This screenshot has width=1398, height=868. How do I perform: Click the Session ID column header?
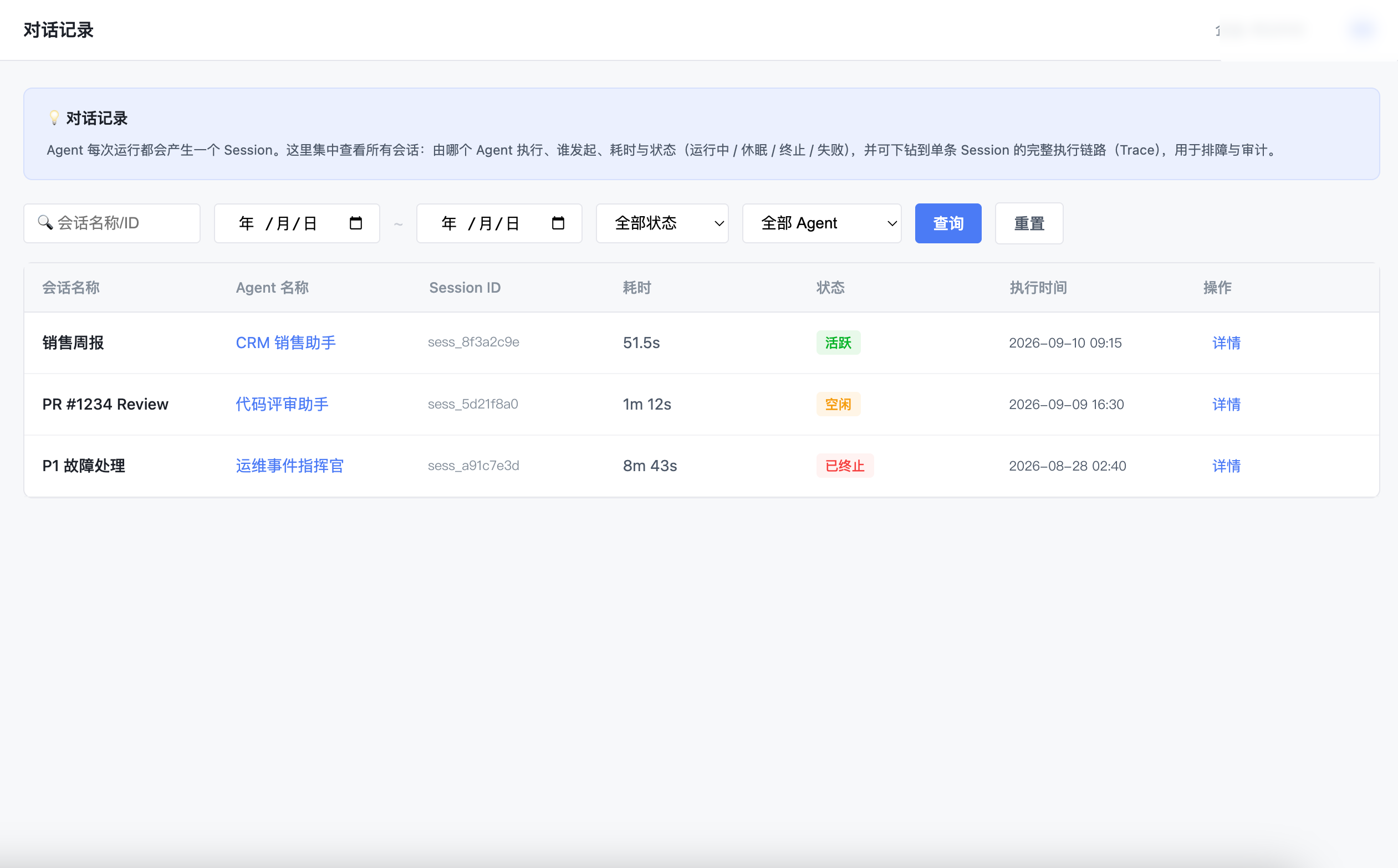(x=465, y=288)
